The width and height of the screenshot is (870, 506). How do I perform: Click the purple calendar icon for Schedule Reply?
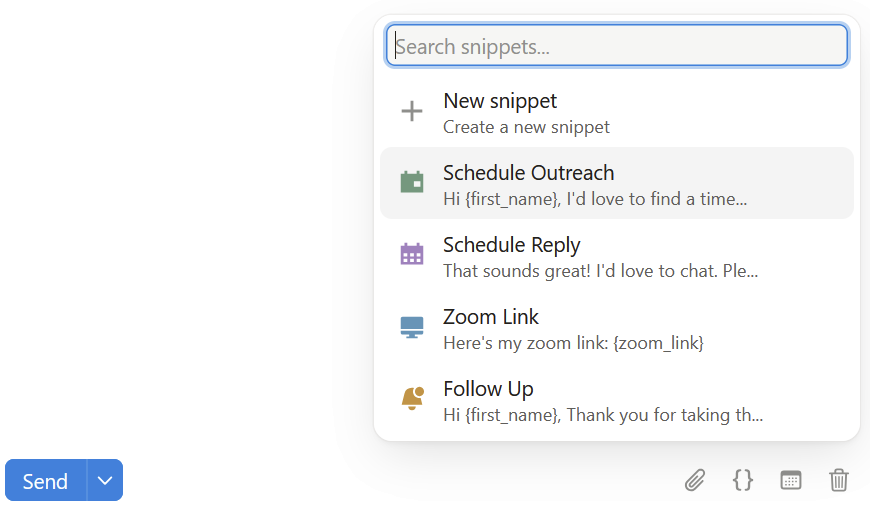[x=412, y=254]
